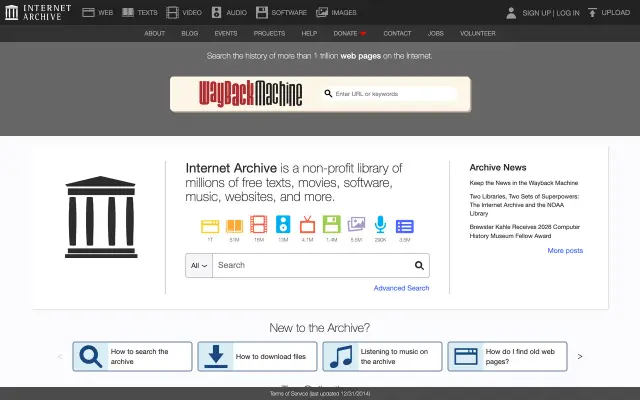
Task: Open 'Brewster Kahle Receives' Fellow Award post
Action: click(524, 231)
